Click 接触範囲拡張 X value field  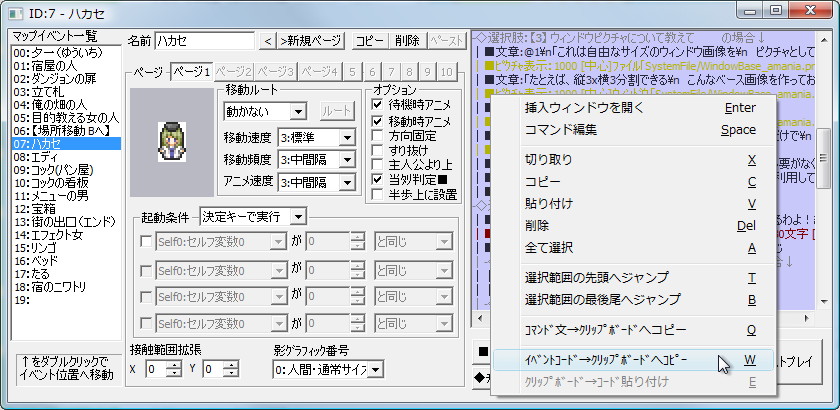point(157,369)
